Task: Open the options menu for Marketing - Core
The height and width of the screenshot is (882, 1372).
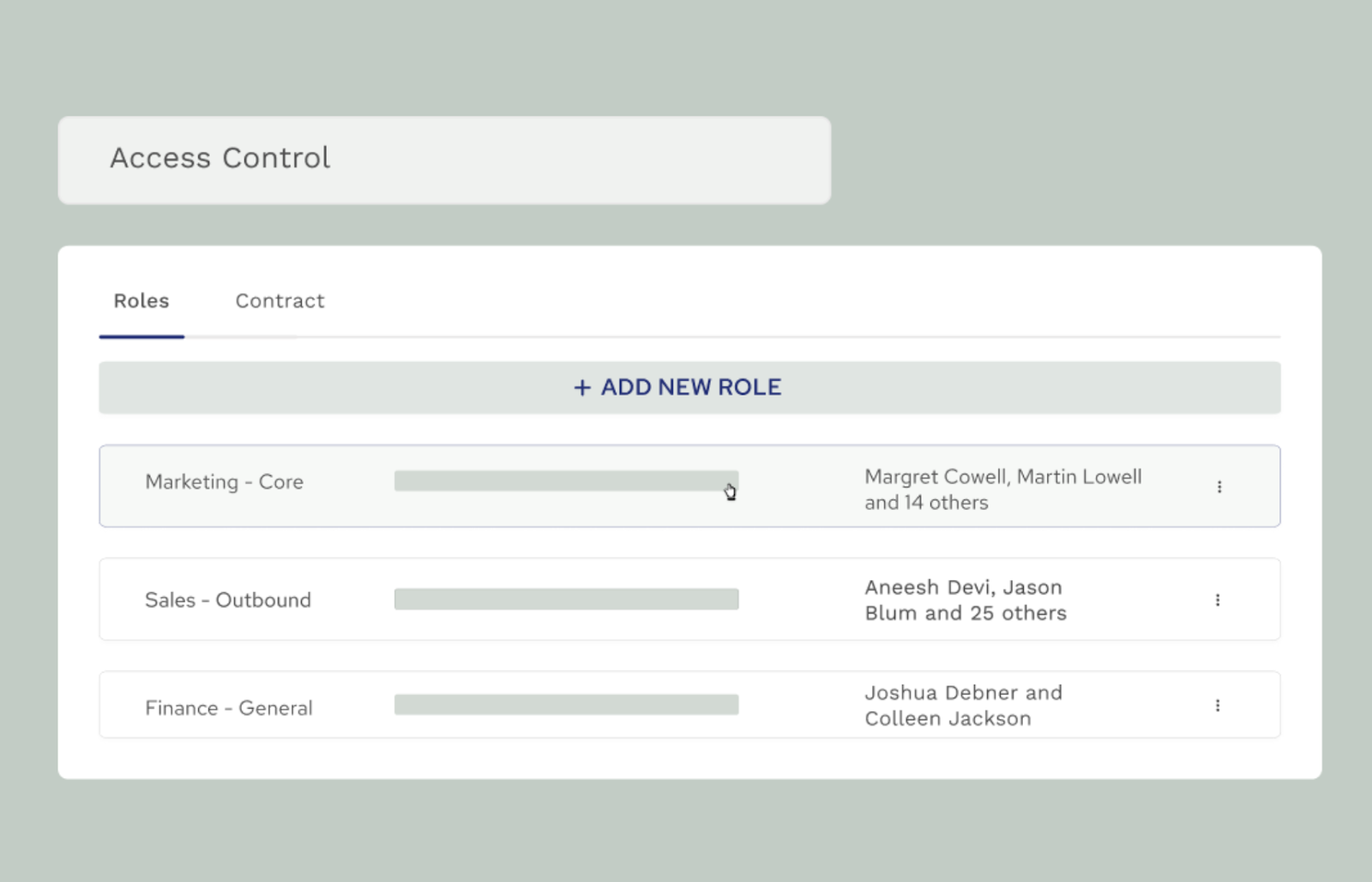Action: [1220, 486]
